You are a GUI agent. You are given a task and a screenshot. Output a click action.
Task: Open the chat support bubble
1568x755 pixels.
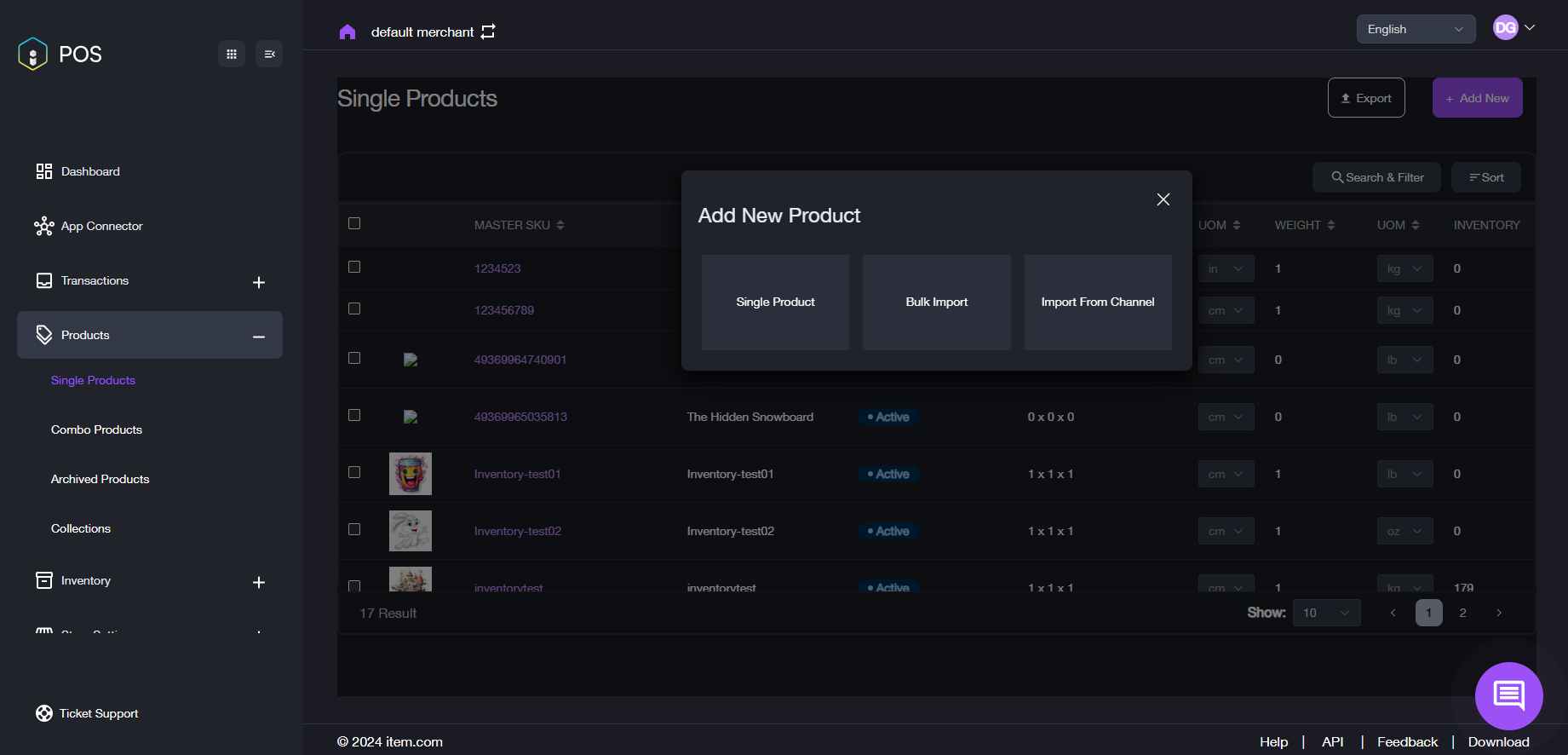coord(1508,695)
